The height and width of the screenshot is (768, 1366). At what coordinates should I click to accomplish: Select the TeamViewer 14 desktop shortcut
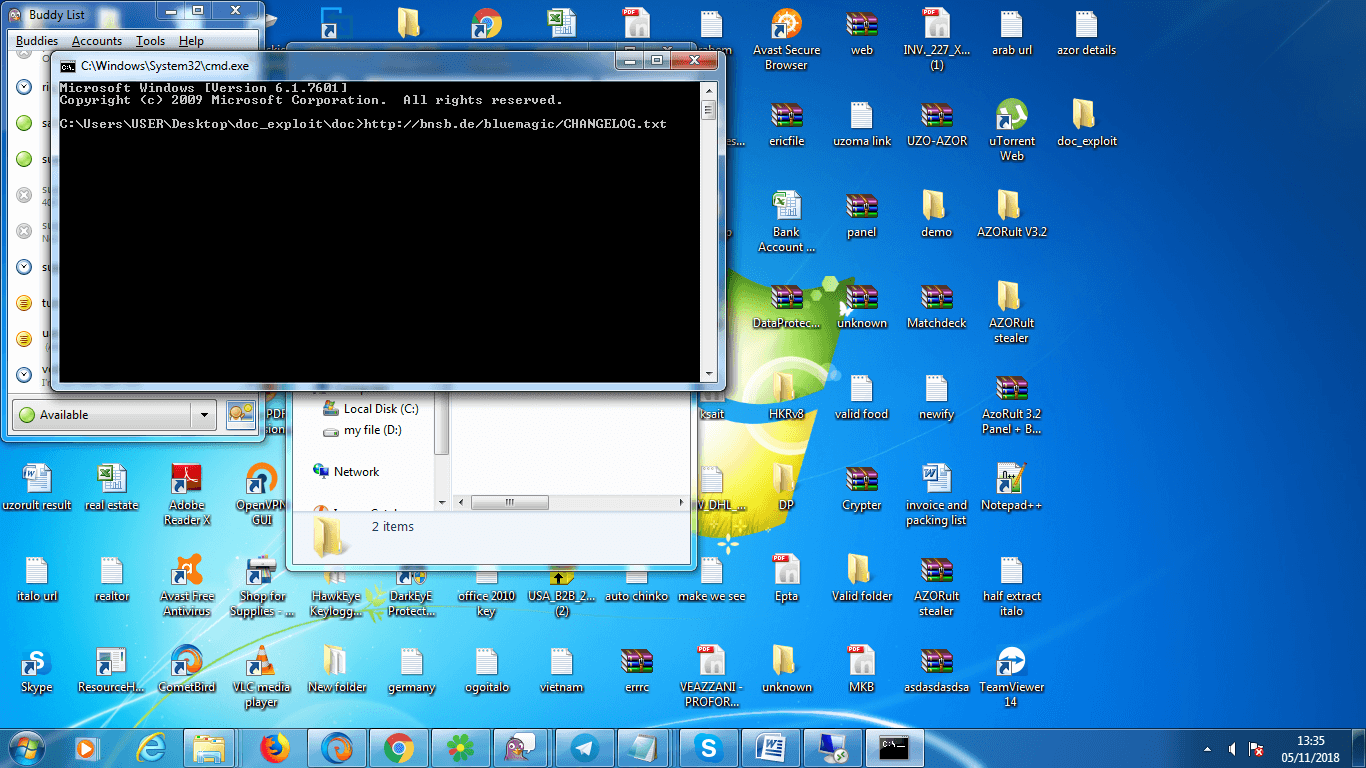(1011, 661)
